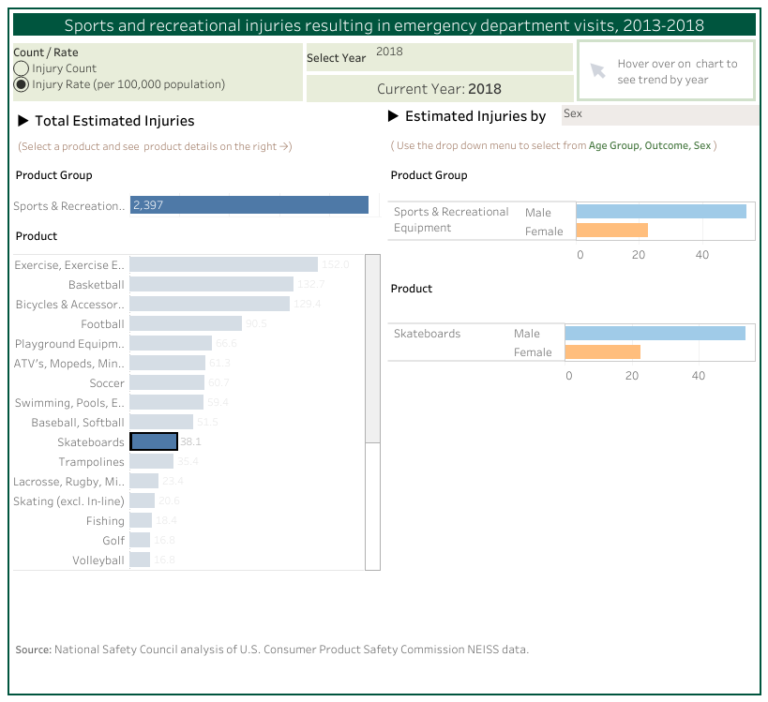
Task: Select Male bar for Sports & Recreational Equipment
Action: tap(661, 212)
